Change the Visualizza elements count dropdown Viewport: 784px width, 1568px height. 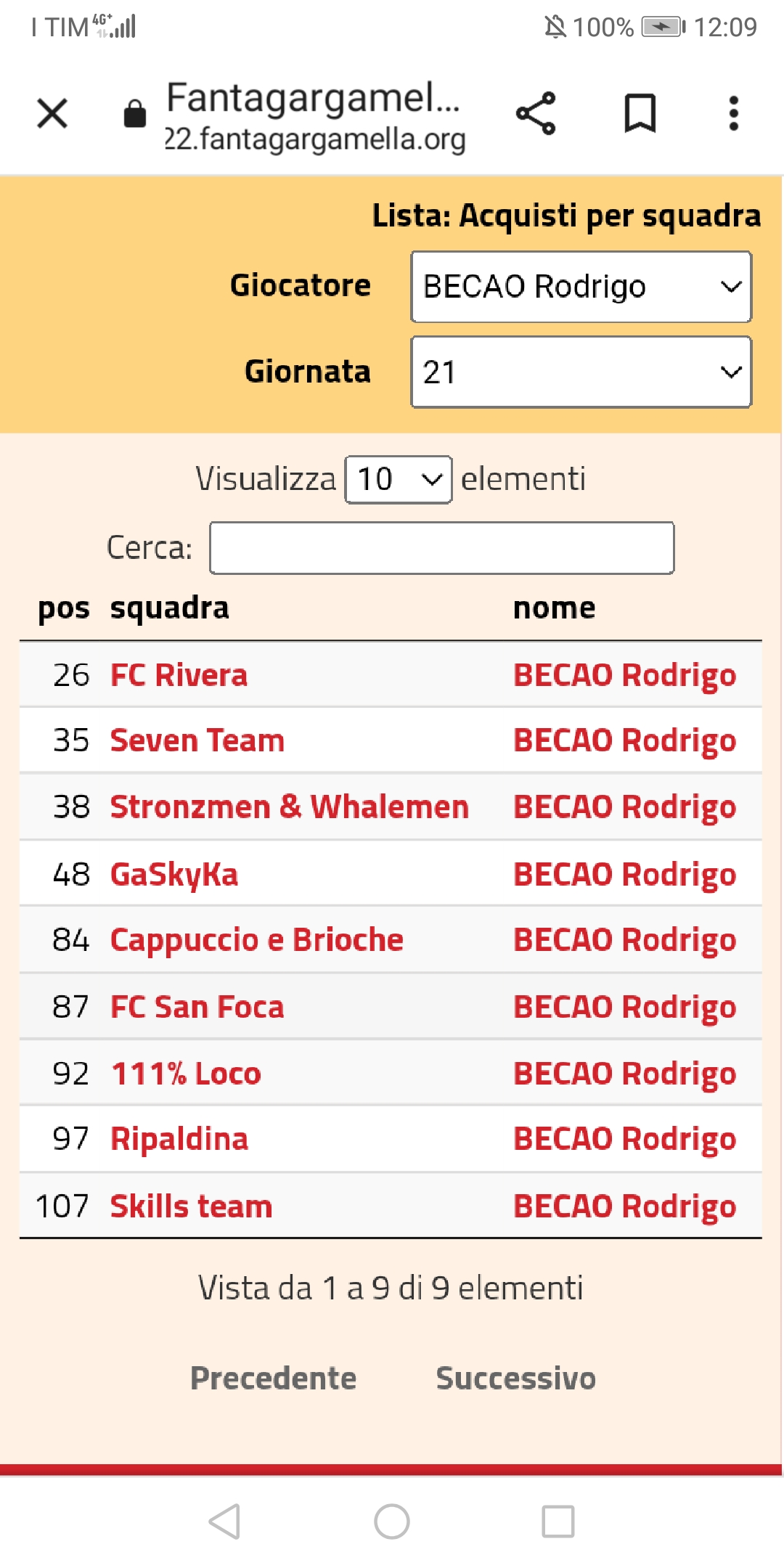tap(399, 480)
